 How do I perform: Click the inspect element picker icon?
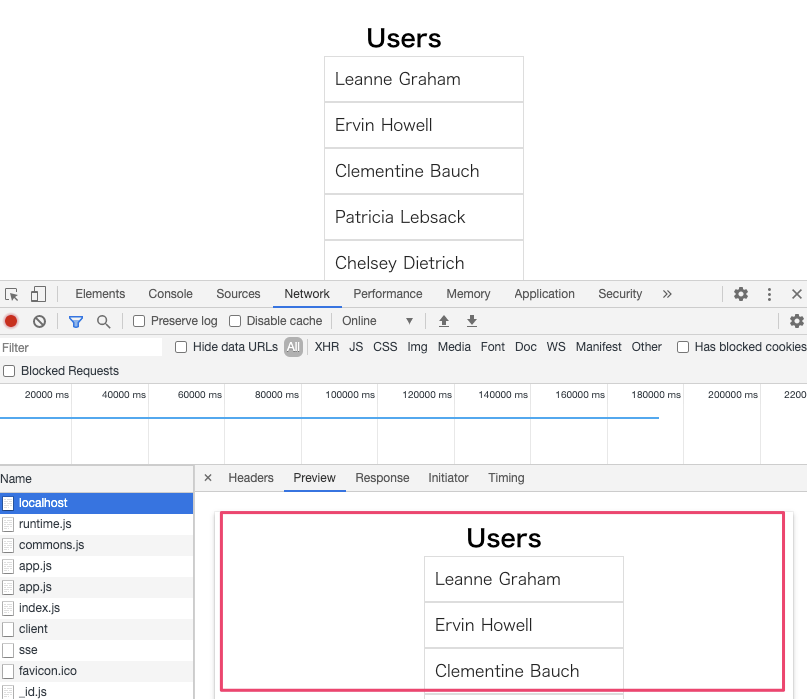pos(12,294)
